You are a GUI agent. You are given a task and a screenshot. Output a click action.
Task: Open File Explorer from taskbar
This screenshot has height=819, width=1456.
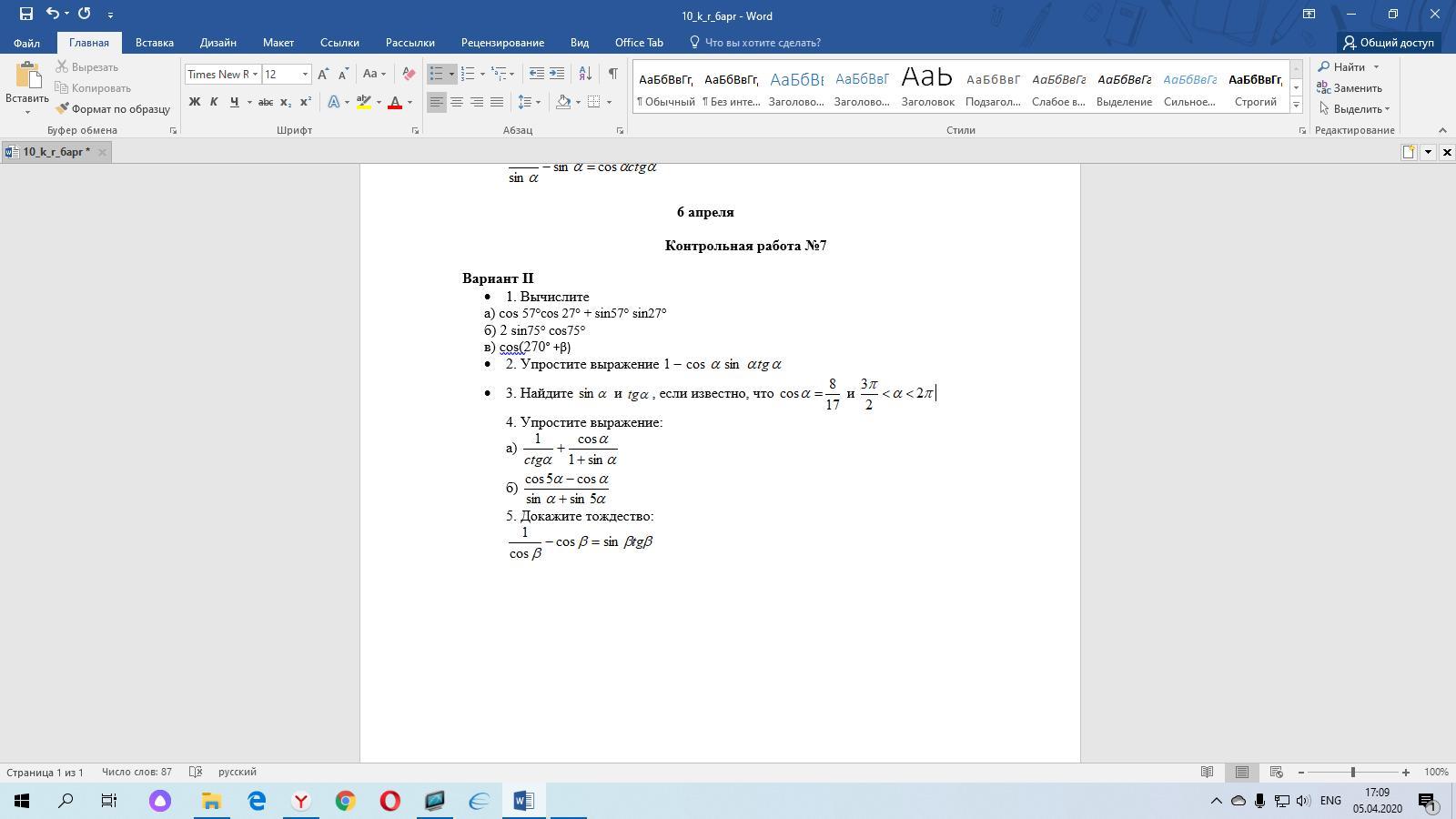[211, 801]
